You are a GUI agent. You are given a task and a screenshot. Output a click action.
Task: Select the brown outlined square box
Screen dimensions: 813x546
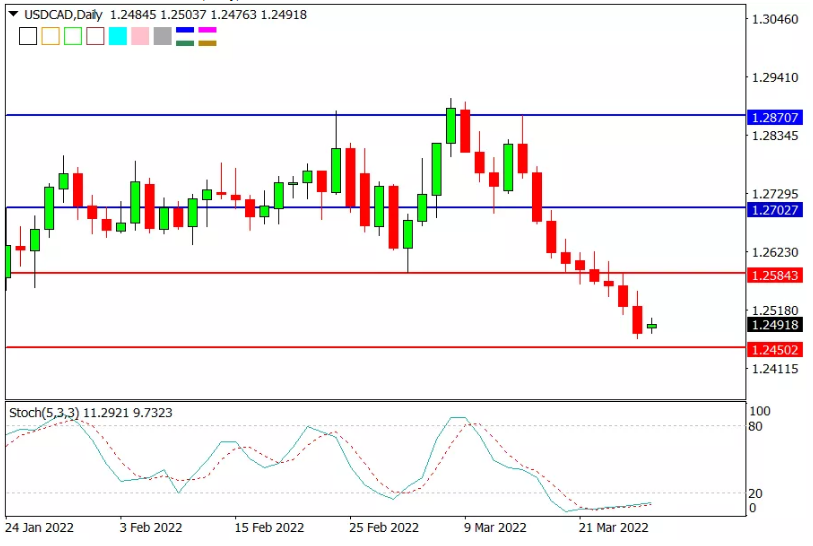click(x=95, y=36)
